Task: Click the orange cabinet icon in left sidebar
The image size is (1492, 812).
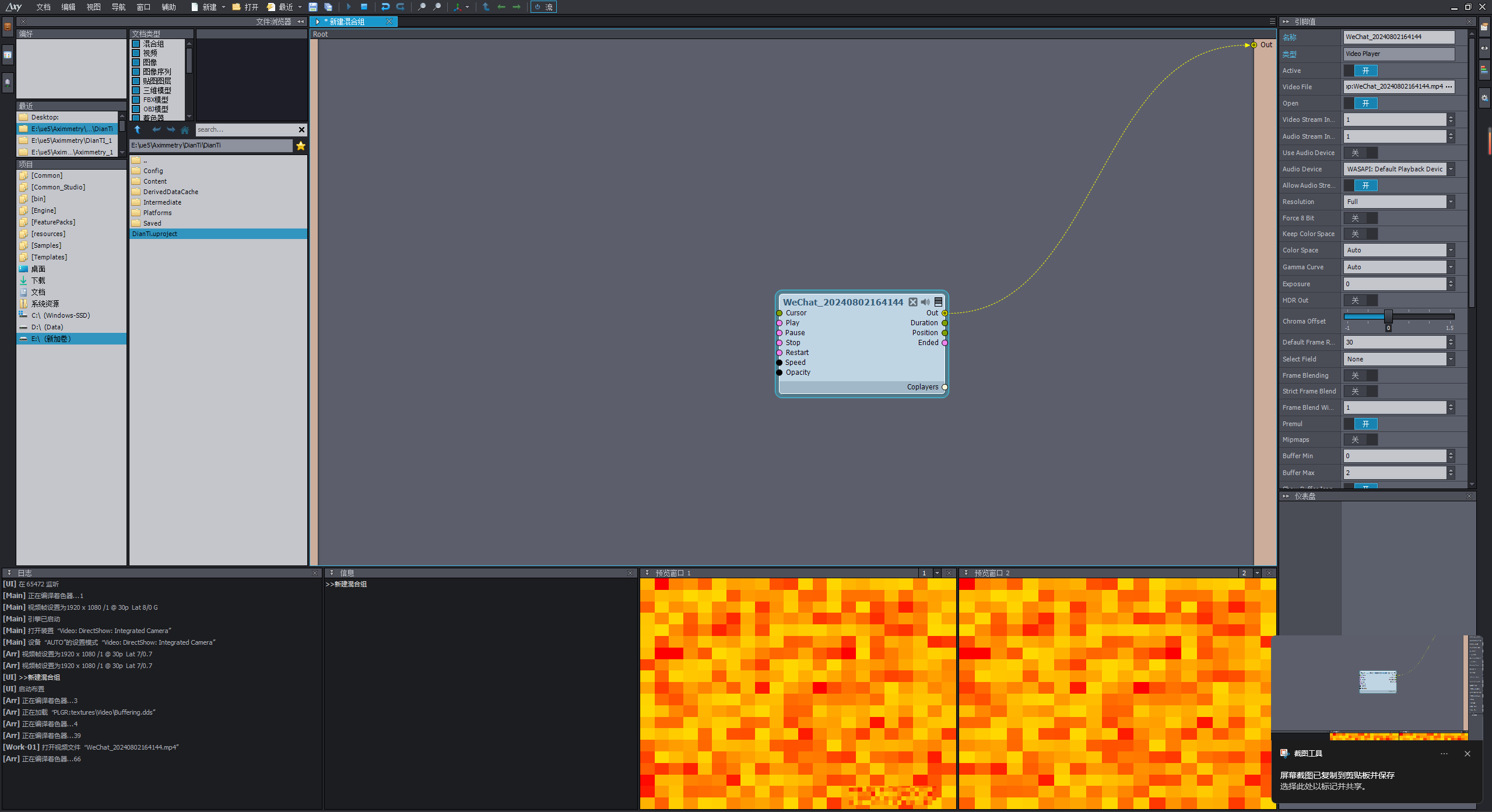Action: pyautogui.click(x=8, y=27)
